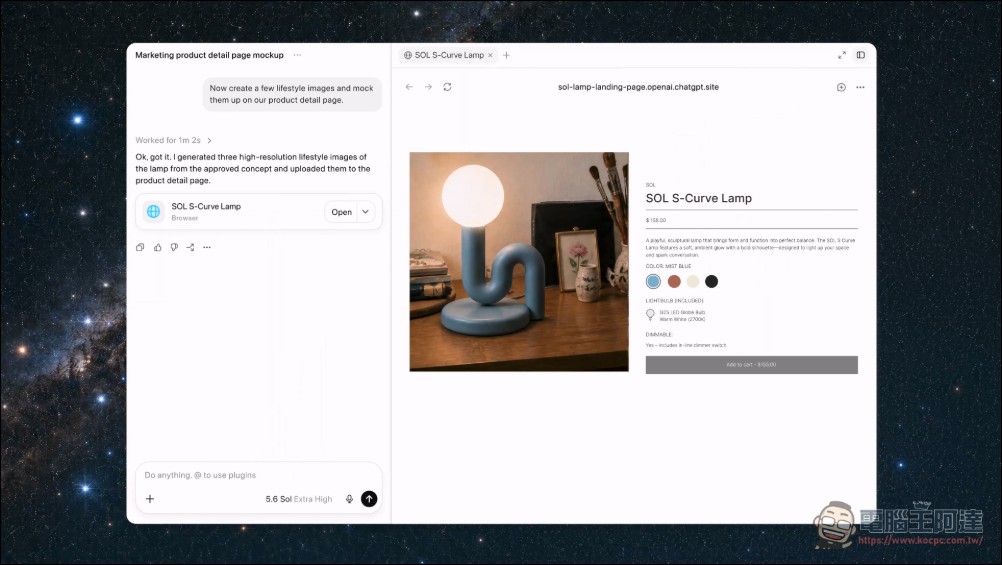Focus the 'Do anything' message input
Screen dimensions: 1002x565
click(259, 475)
